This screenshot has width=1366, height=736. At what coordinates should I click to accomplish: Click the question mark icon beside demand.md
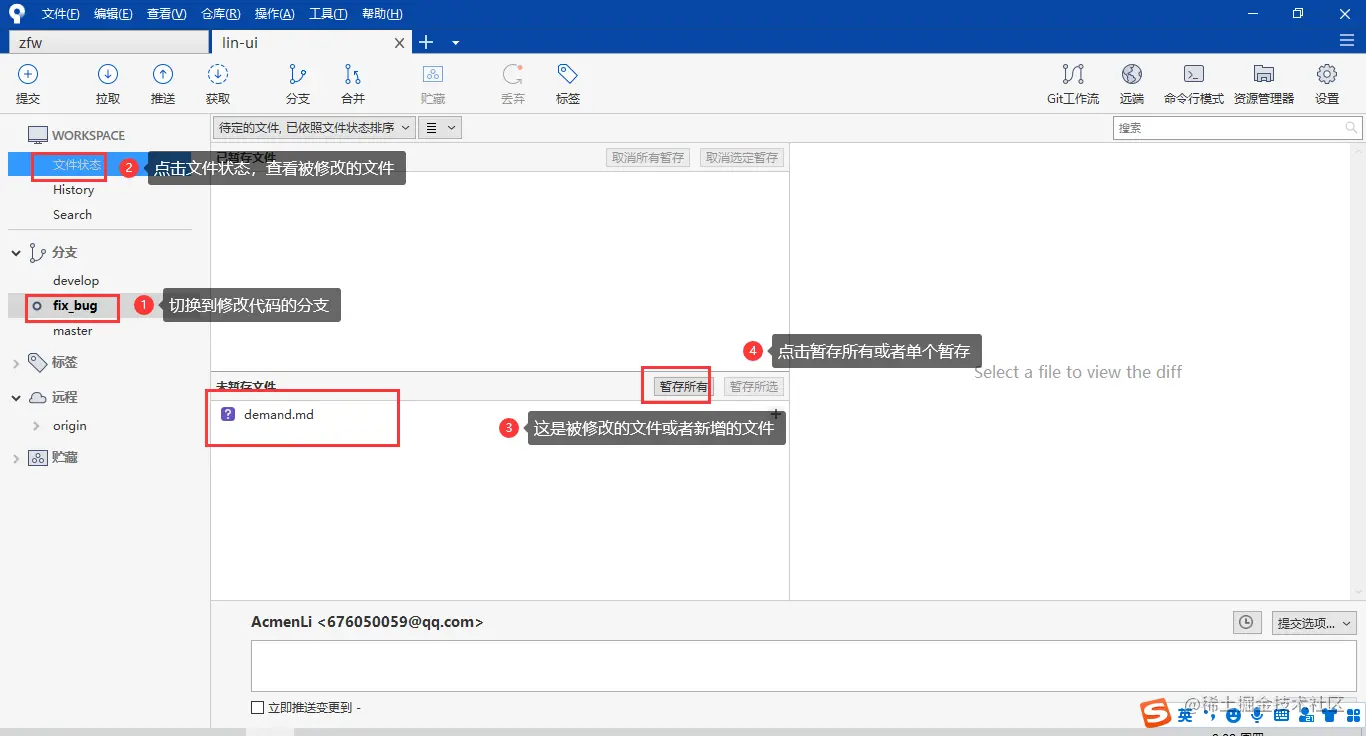tap(228, 414)
